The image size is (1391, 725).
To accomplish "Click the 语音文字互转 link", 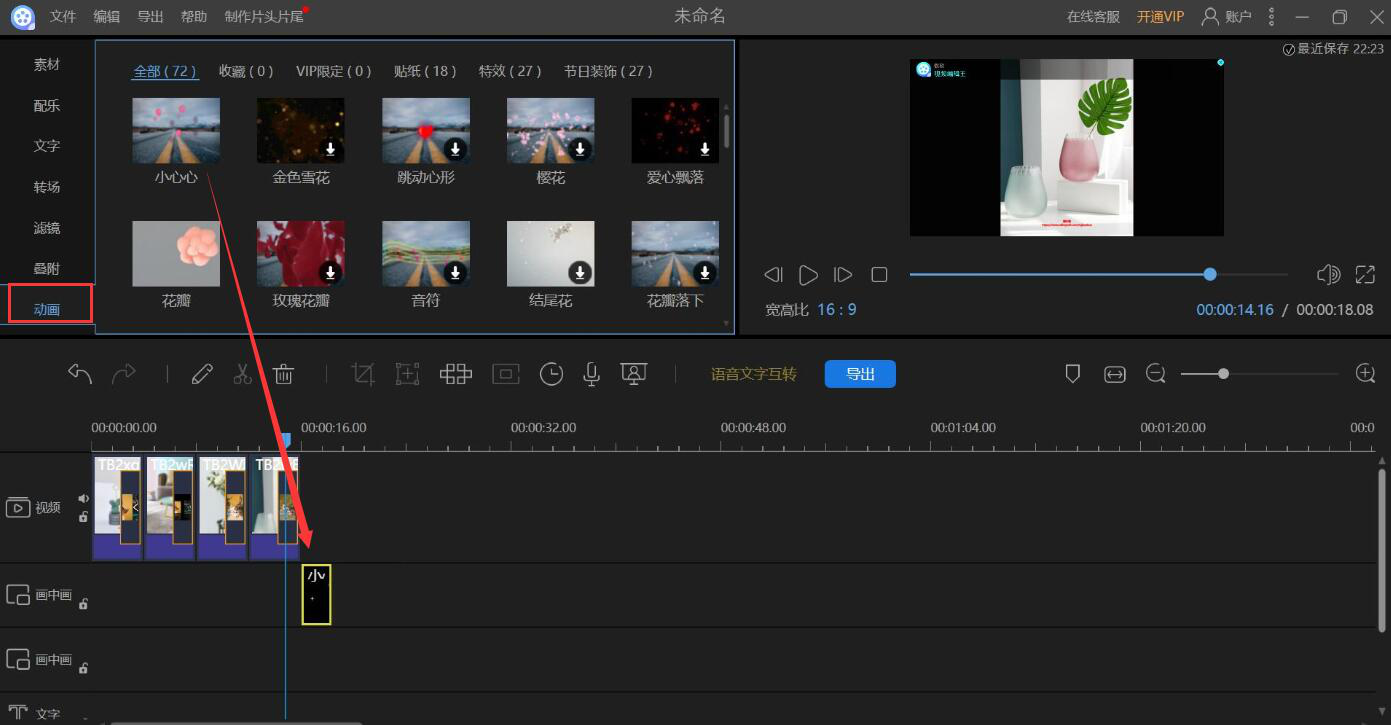I will click(754, 374).
